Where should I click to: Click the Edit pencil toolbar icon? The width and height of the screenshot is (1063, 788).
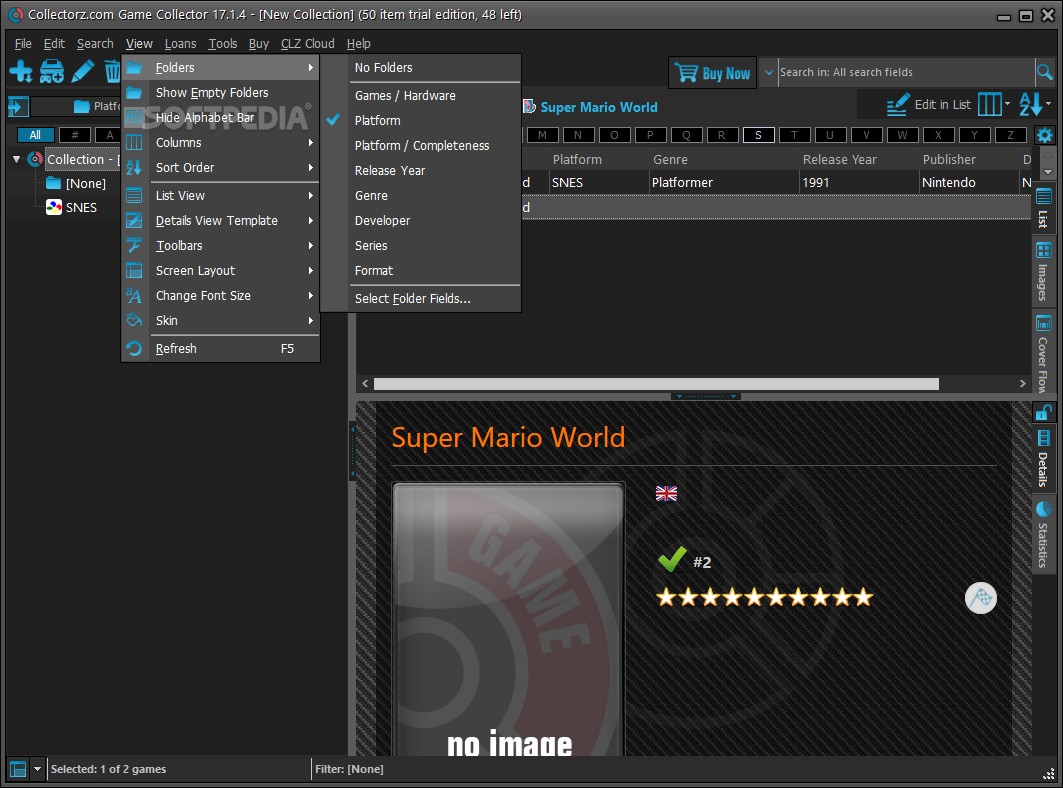(83, 71)
